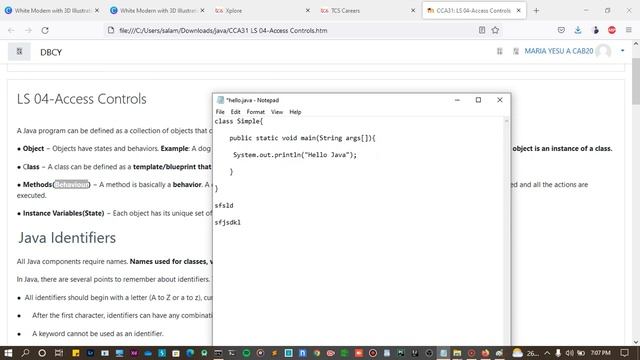Open the browser downloads panel
Image resolution: width=640 pixels, height=360 pixels.
pyautogui.click(x=578, y=30)
